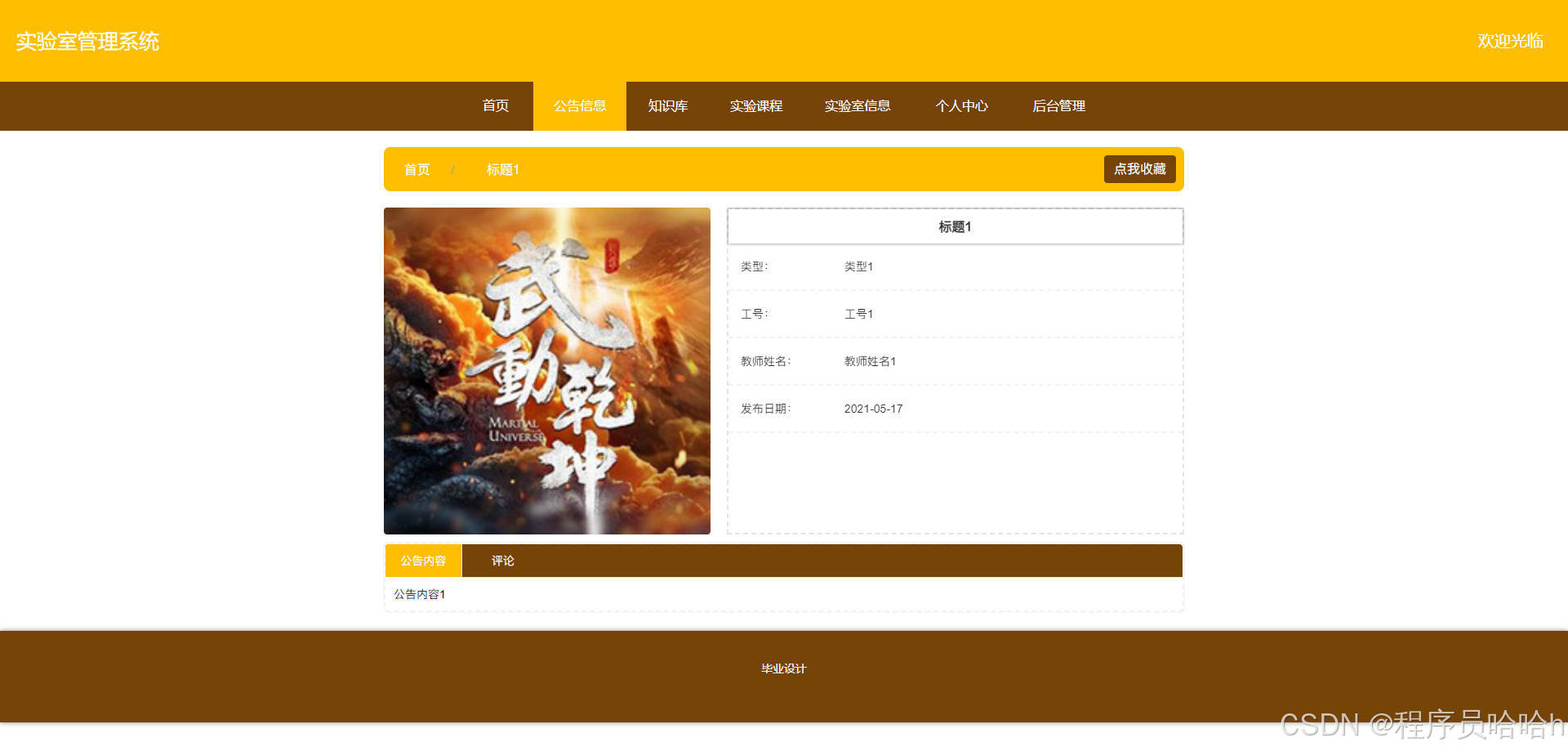Navigate to 实验室信息 page
This screenshot has height=751, width=1568.
[x=857, y=106]
